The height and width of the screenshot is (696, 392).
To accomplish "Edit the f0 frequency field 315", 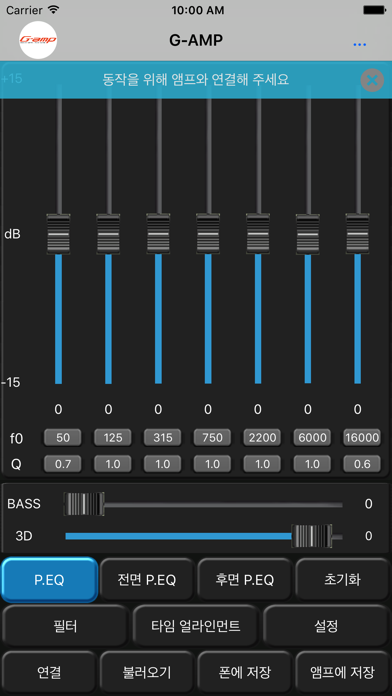I will (162, 438).
